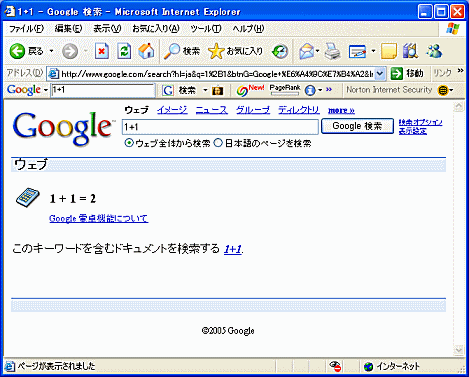
Task: Click the blue info icon in Google toolbar
Action: 310,90
